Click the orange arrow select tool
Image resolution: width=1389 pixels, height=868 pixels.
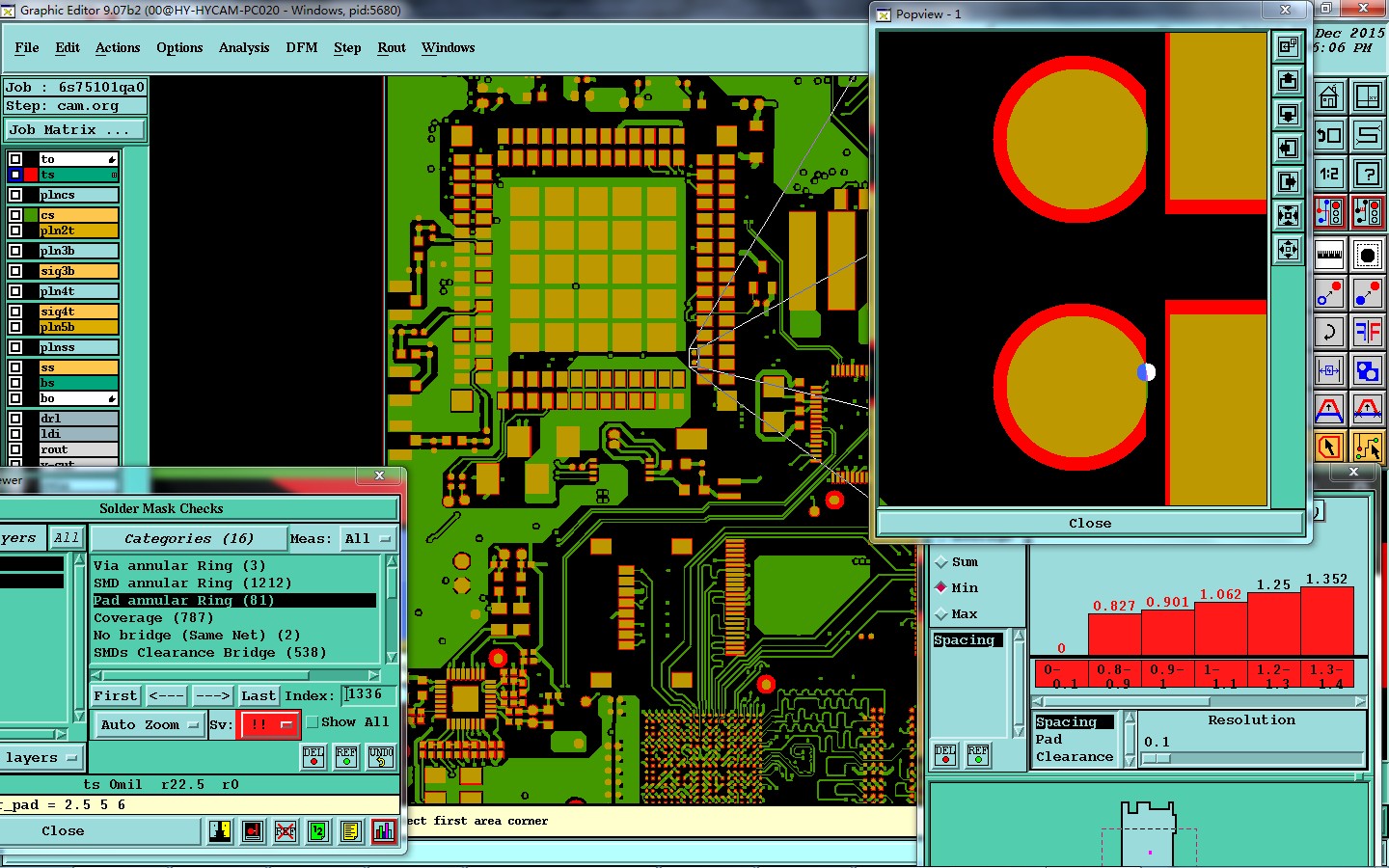coord(1329,447)
